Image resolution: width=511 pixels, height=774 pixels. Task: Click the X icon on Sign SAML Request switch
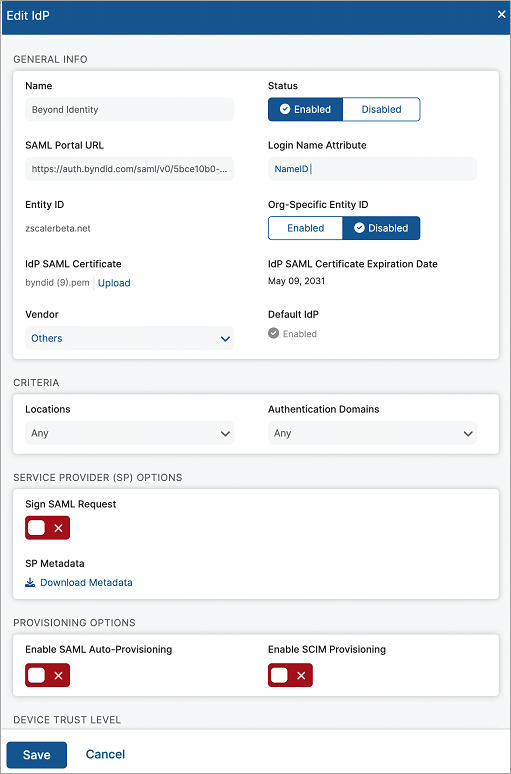pos(58,528)
